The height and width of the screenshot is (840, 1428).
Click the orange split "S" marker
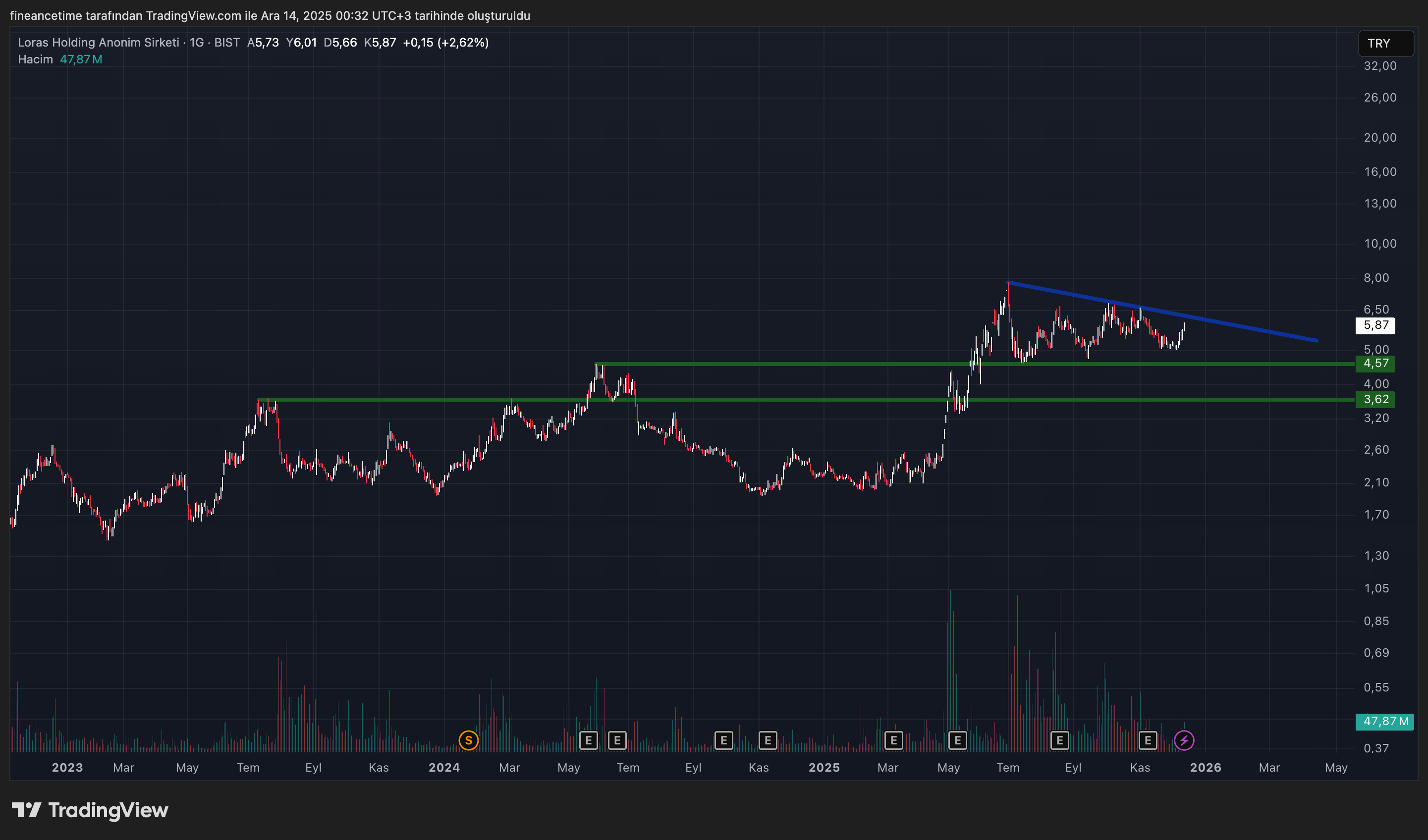click(x=468, y=740)
